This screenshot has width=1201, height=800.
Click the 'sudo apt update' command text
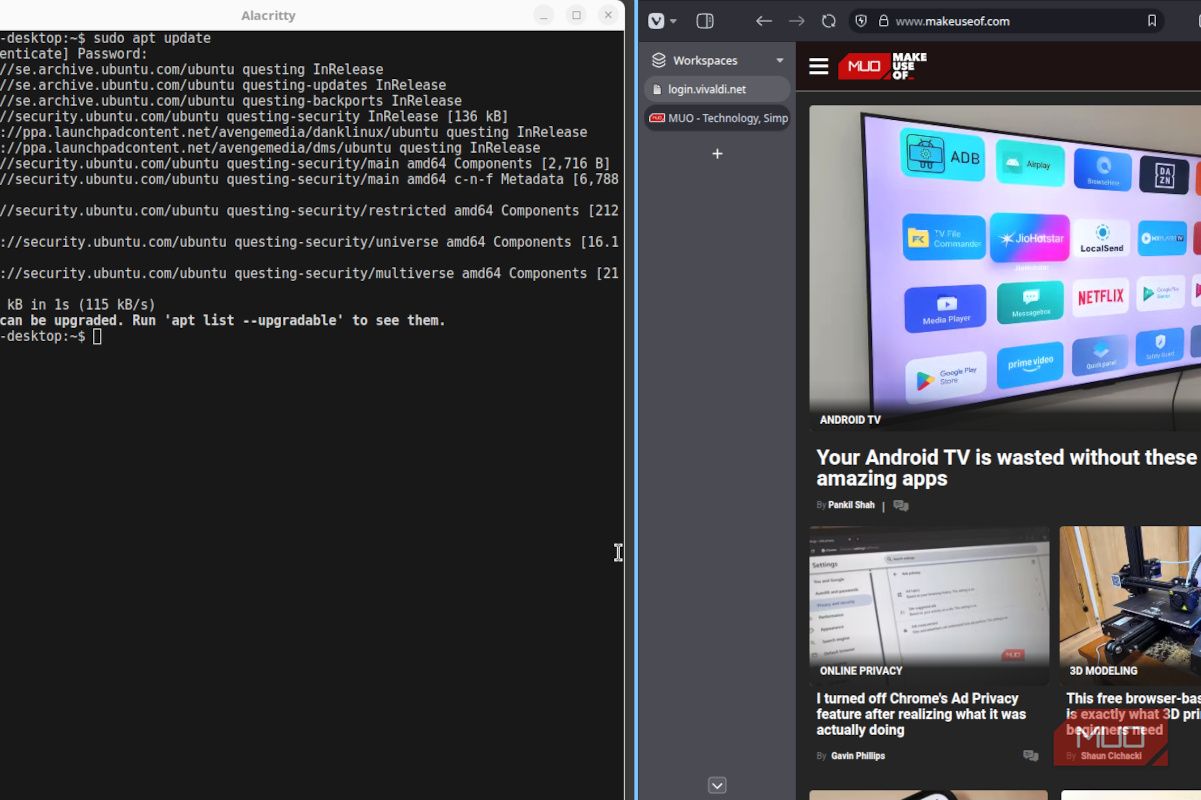point(152,38)
